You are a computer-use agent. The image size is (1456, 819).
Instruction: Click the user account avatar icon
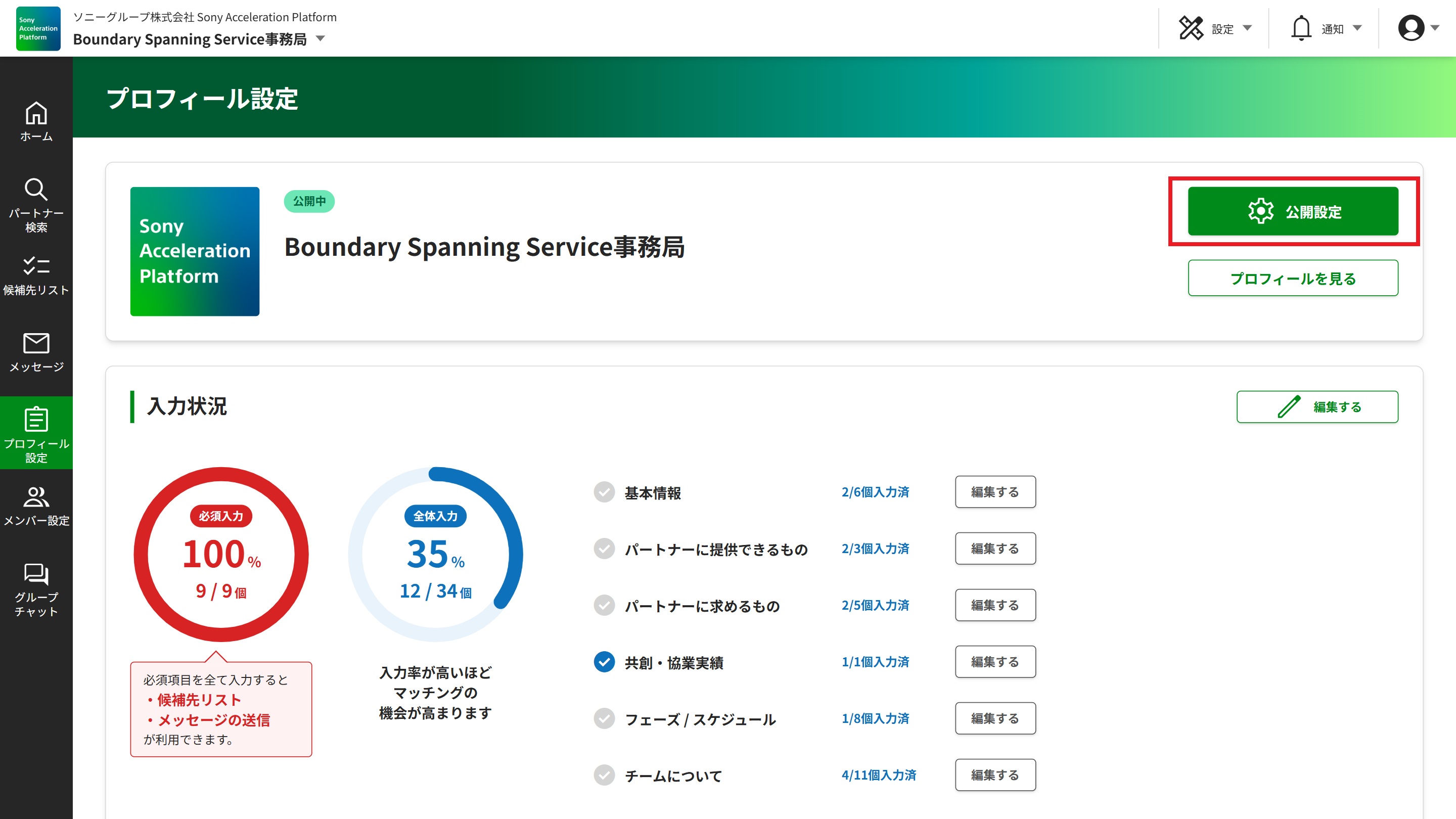(1412, 28)
